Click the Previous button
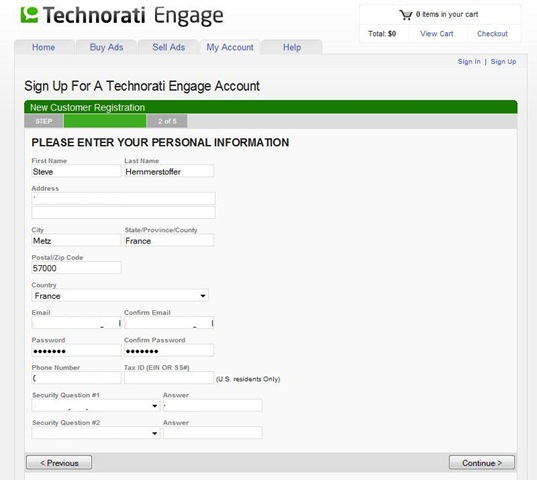This screenshot has height=480, width=537. 59,463
